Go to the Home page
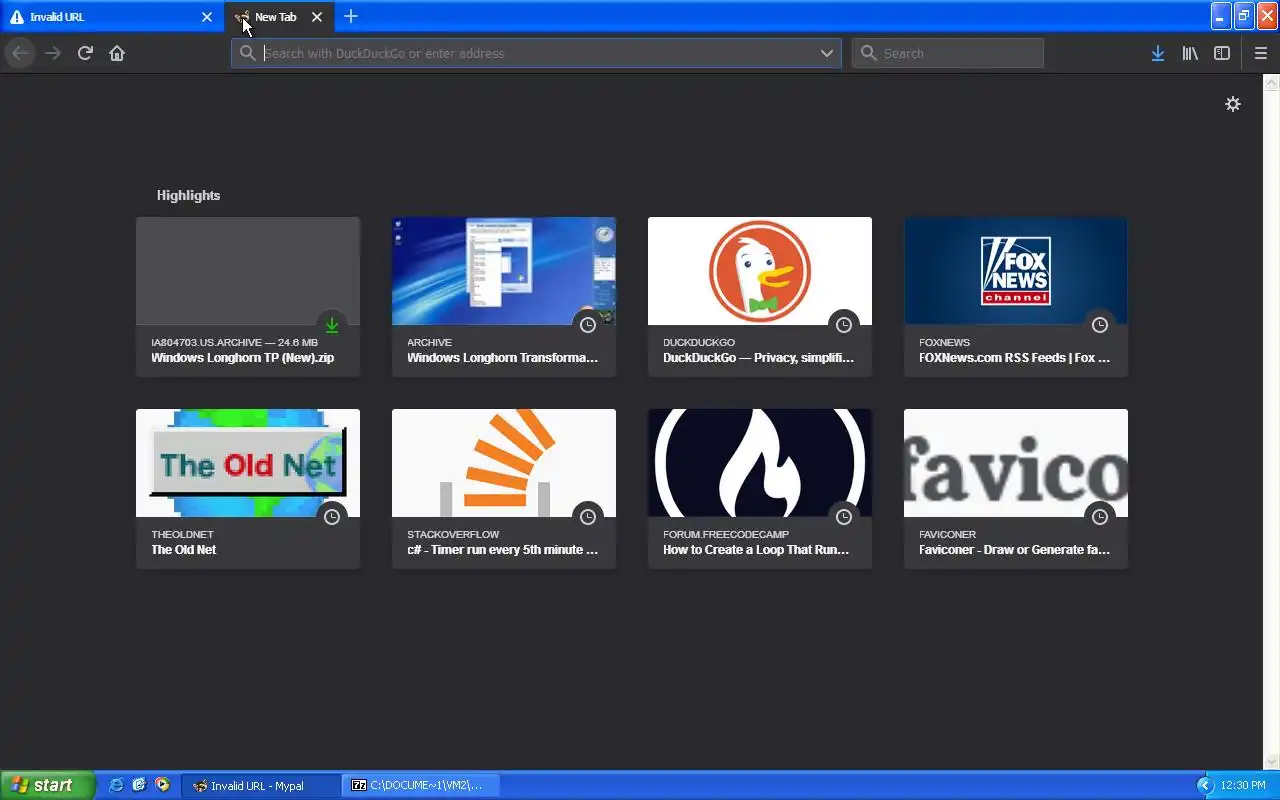This screenshot has width=1280, height=800. (x=117, y=53)
